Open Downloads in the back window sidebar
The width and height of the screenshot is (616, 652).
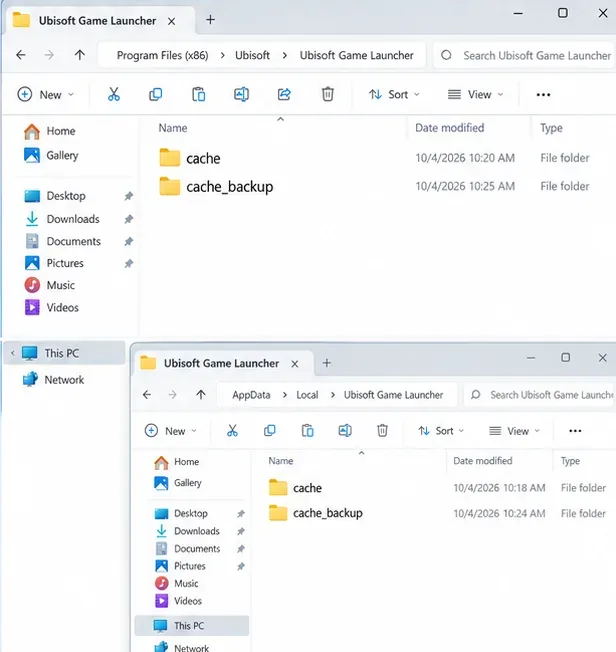click(x=73, y=219)
